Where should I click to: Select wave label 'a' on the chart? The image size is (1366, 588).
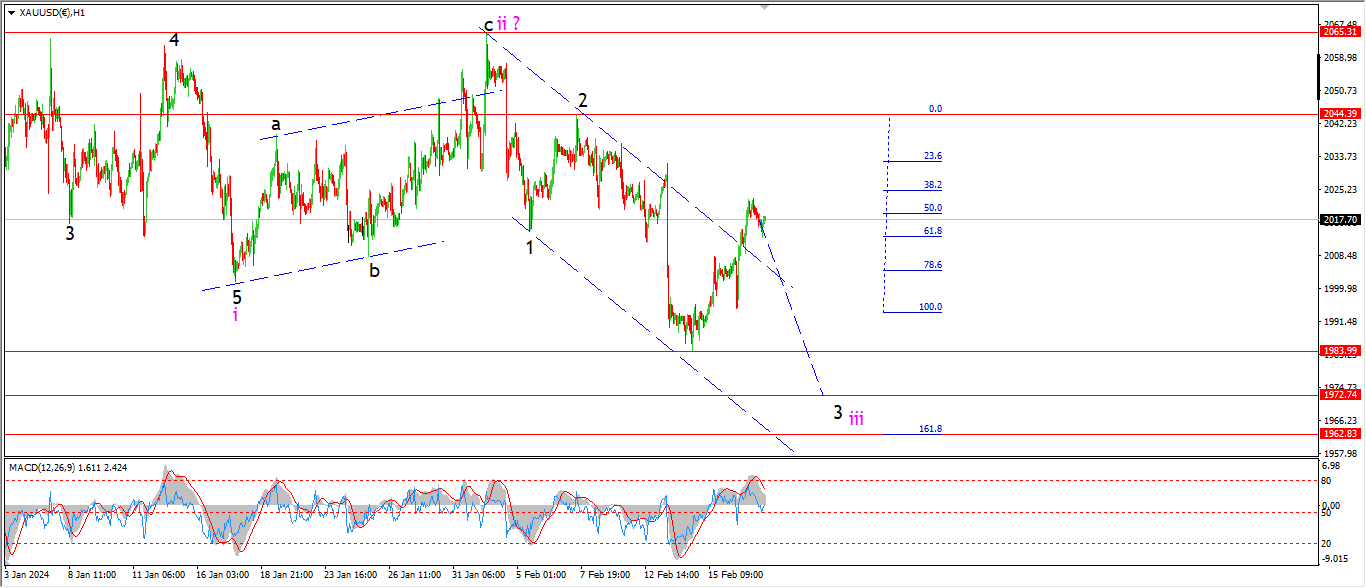tap(275, 125)
